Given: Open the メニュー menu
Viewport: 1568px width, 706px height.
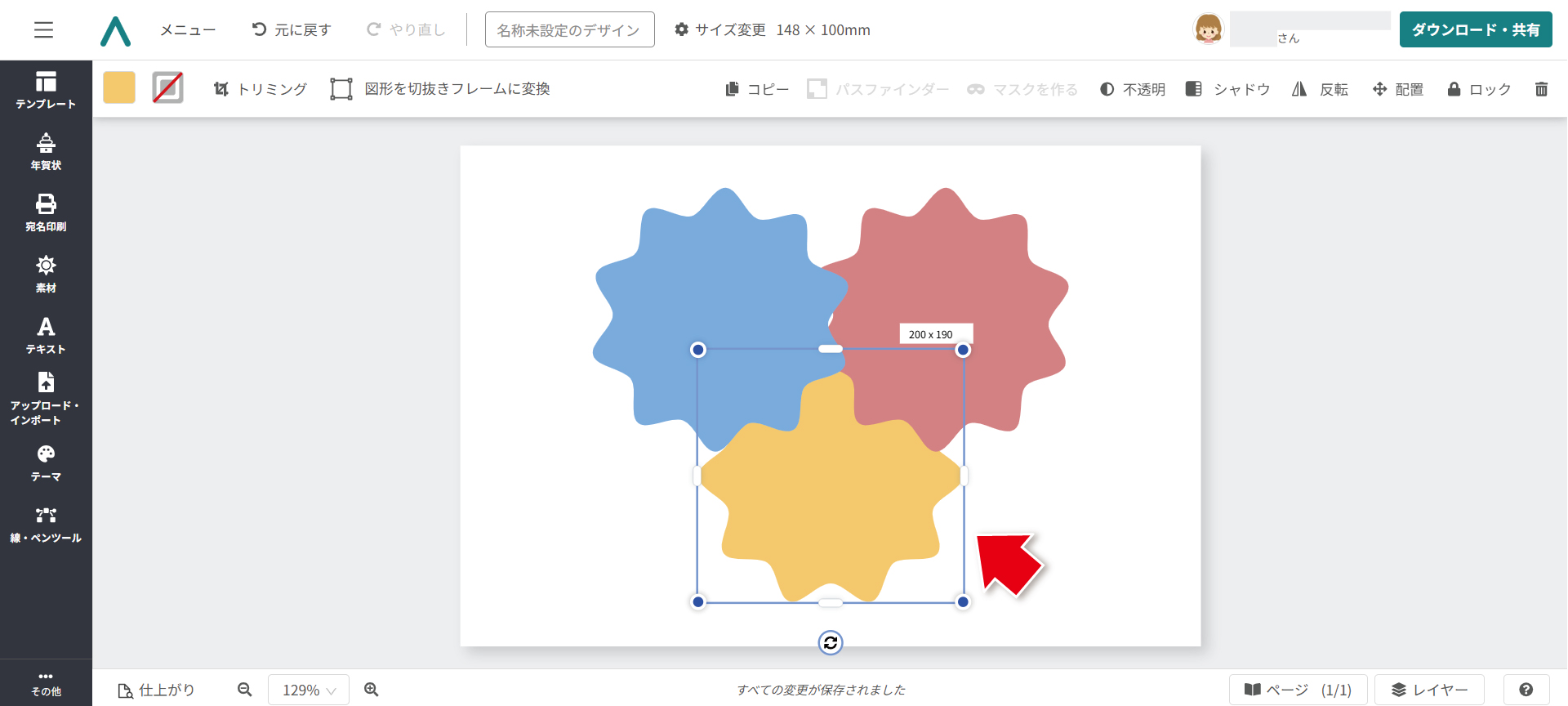Looking at the screenshot, I should (188, 30).
